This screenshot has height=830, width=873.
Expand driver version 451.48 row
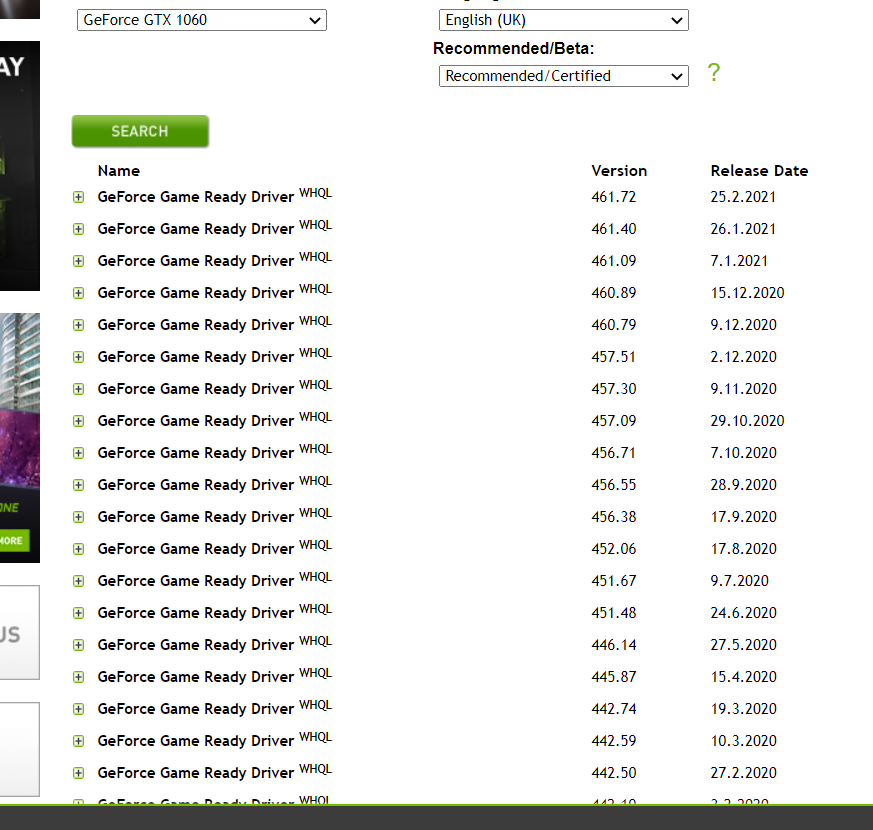[79, 613]
